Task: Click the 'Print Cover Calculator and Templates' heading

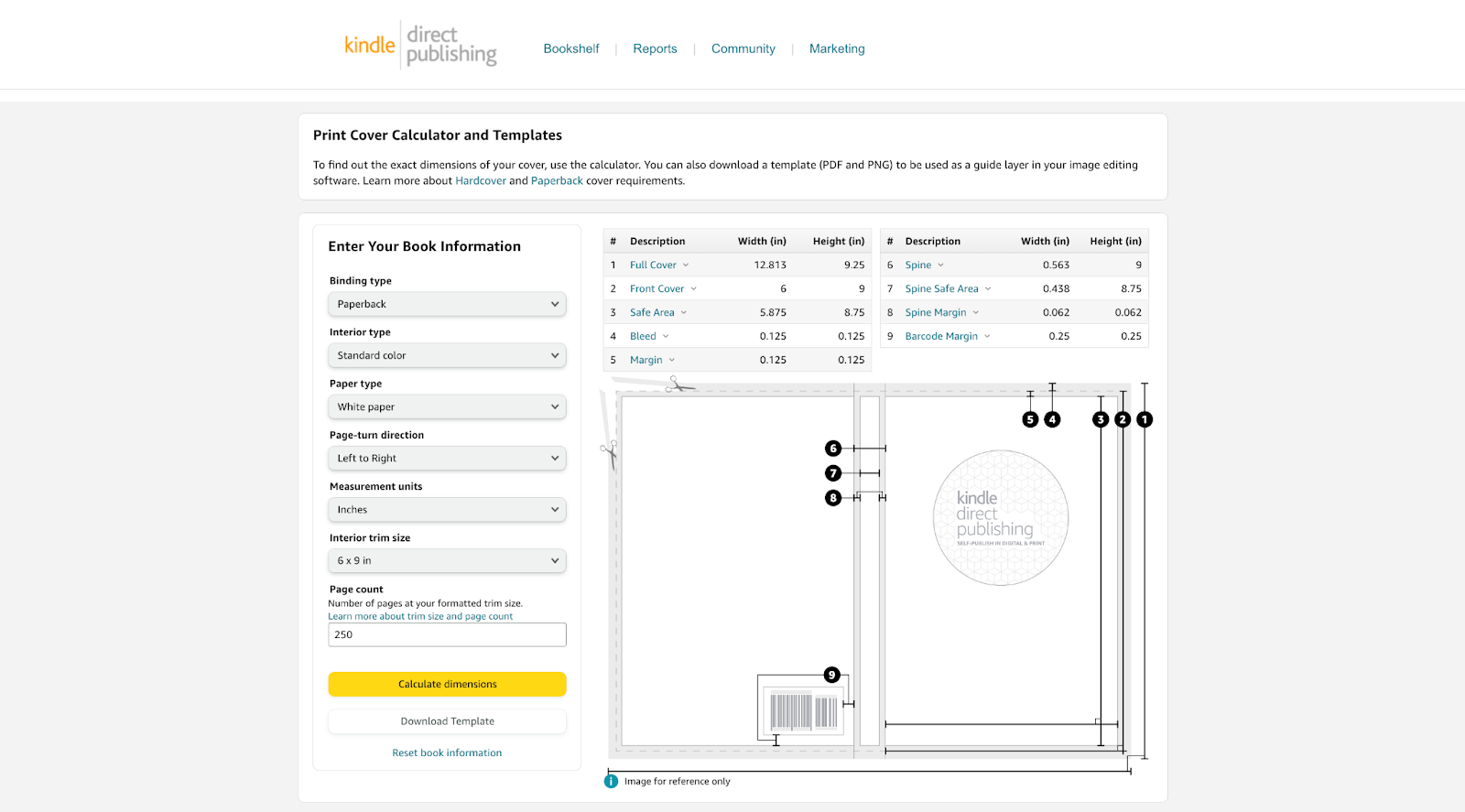Action: 438,135
